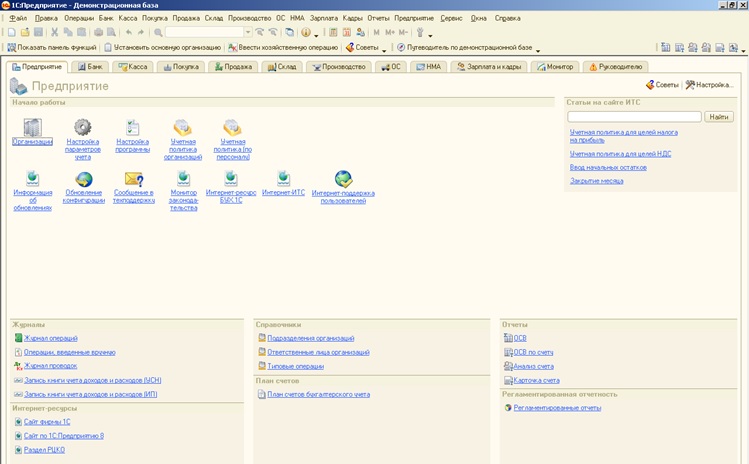Image resolution: width=749 pixels, height=464 pixels.
Task: Open the Производство menu
Action: (x=249, y=18)
